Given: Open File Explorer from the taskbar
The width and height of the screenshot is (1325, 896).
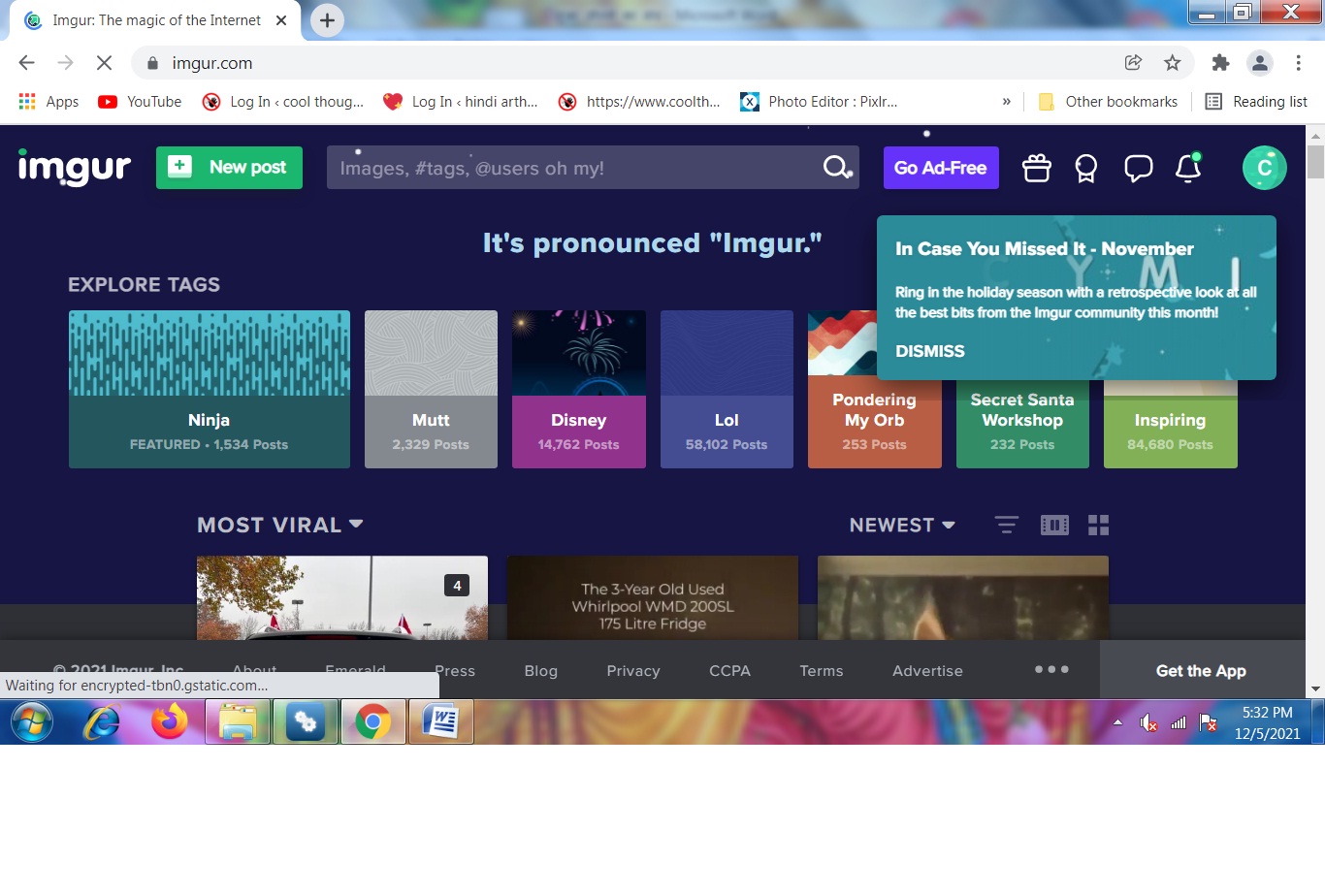Looking at the screenshot, I should point(238,722).
